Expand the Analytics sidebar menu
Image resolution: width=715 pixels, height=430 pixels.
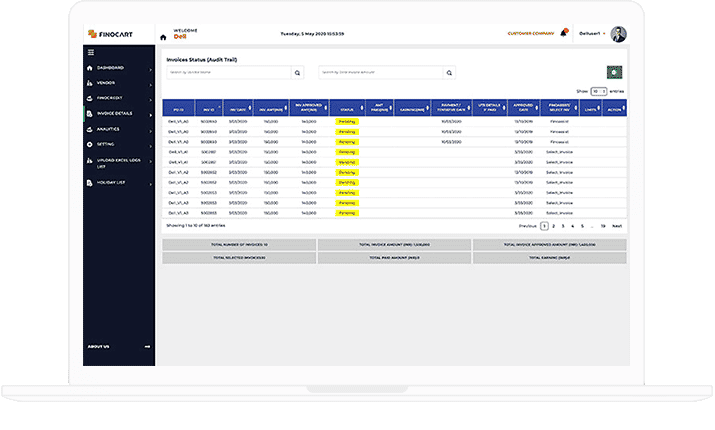point(118,129)
